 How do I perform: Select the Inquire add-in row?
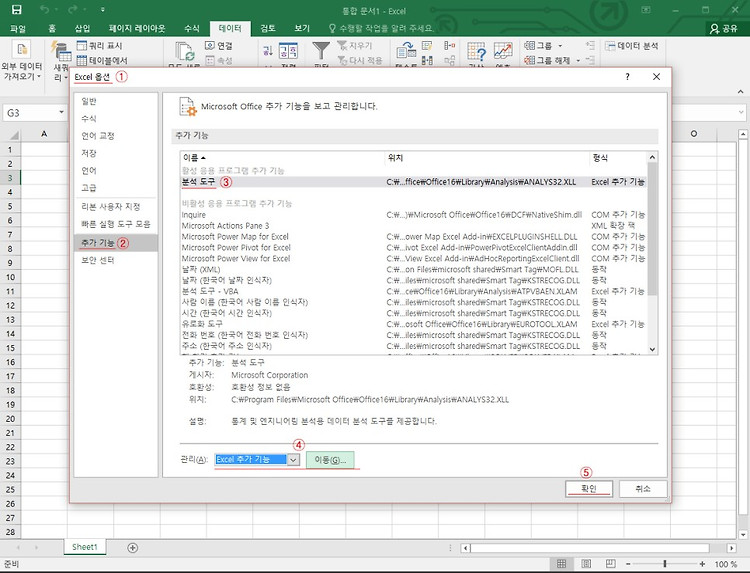coord(413,215)
